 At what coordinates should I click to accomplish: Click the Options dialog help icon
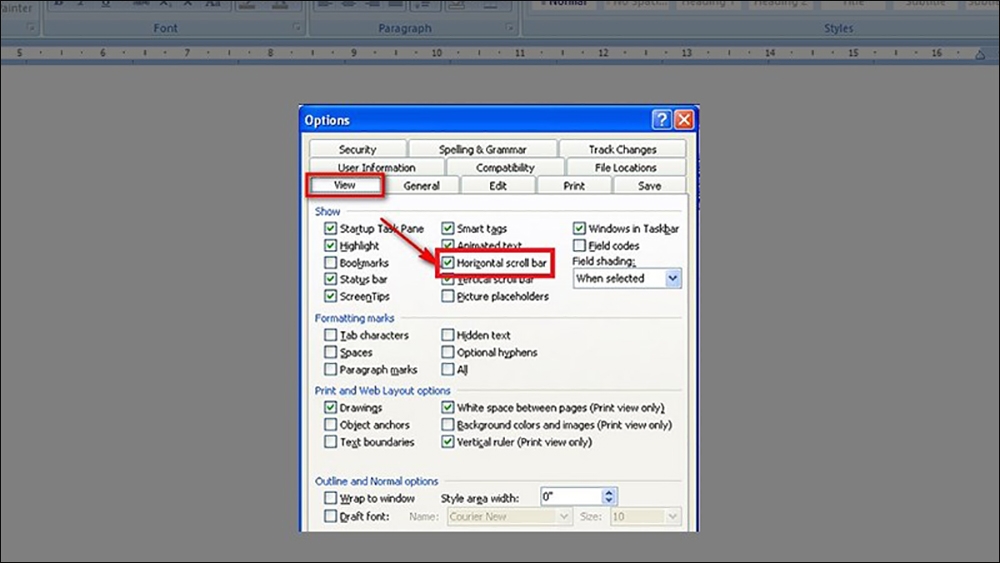click(x=661, y=119)
